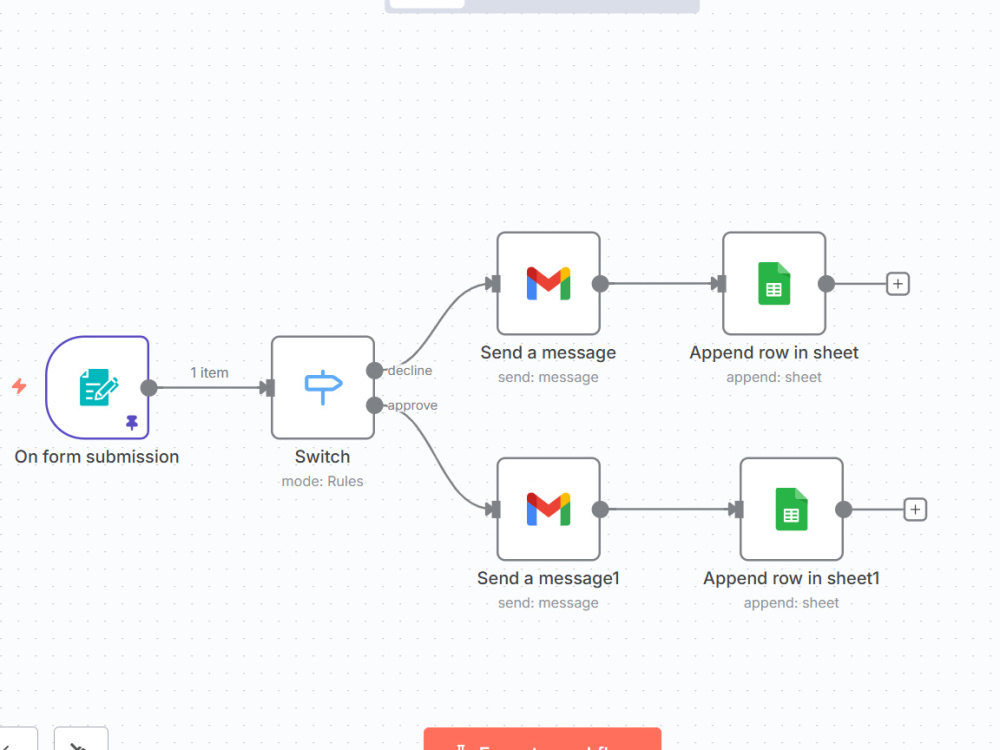Click the Switch approve output connector

[x=374, y=405]
